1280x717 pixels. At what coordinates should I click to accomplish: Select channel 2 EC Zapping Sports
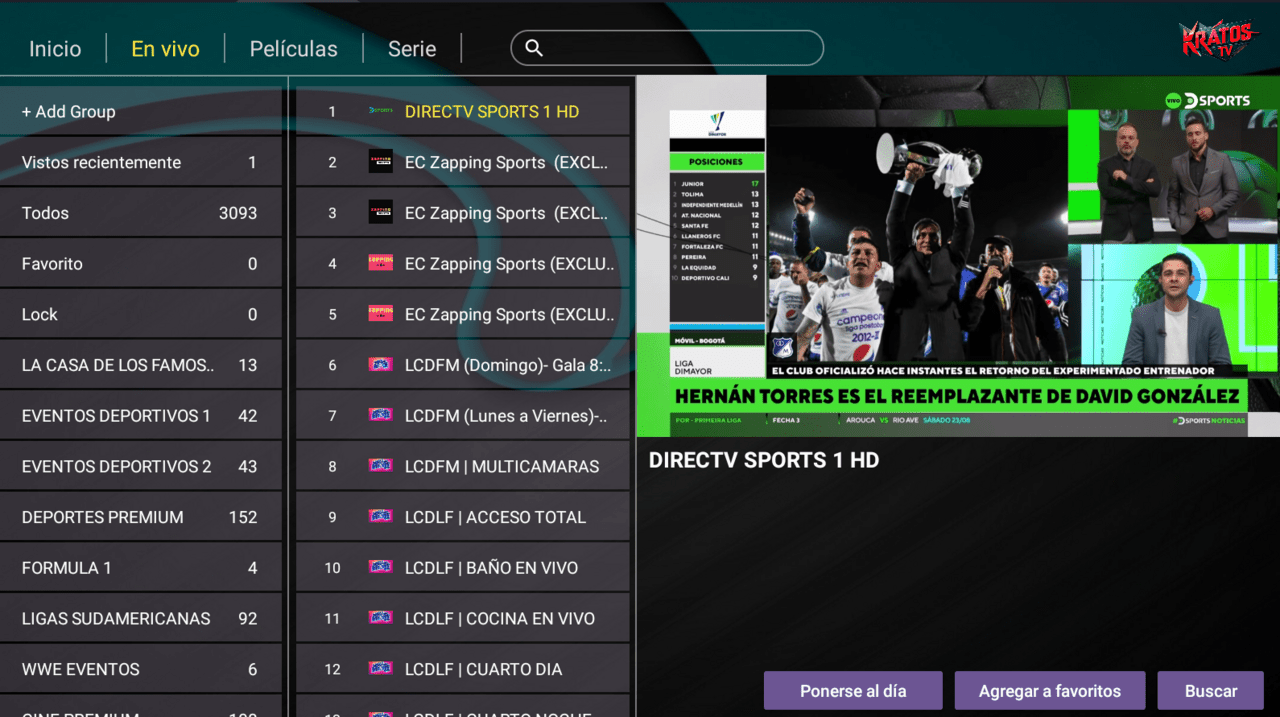coord(463,162)
